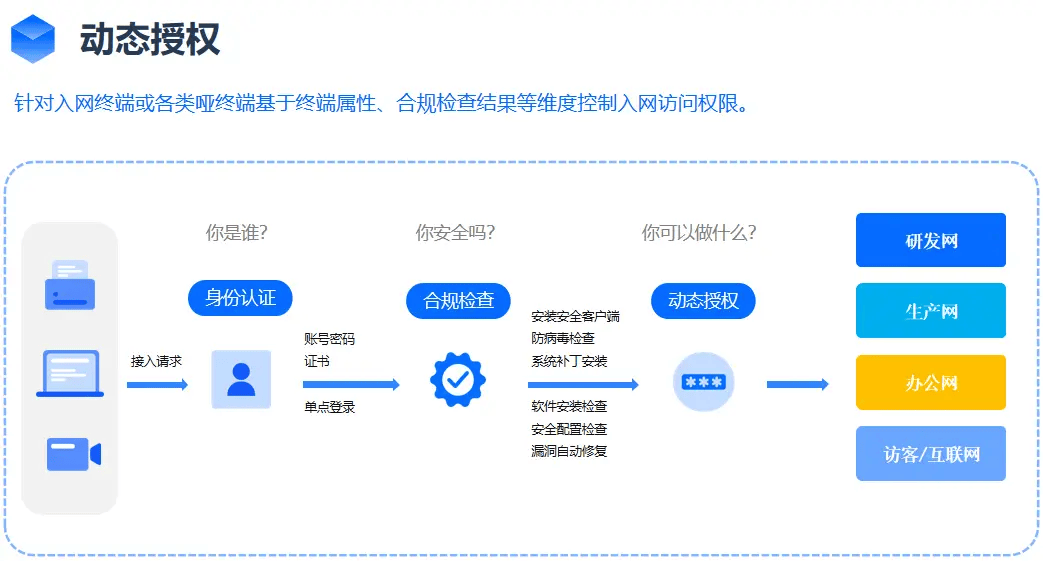
Task: Select the 账号密码 text
Action: click(330, 339)
